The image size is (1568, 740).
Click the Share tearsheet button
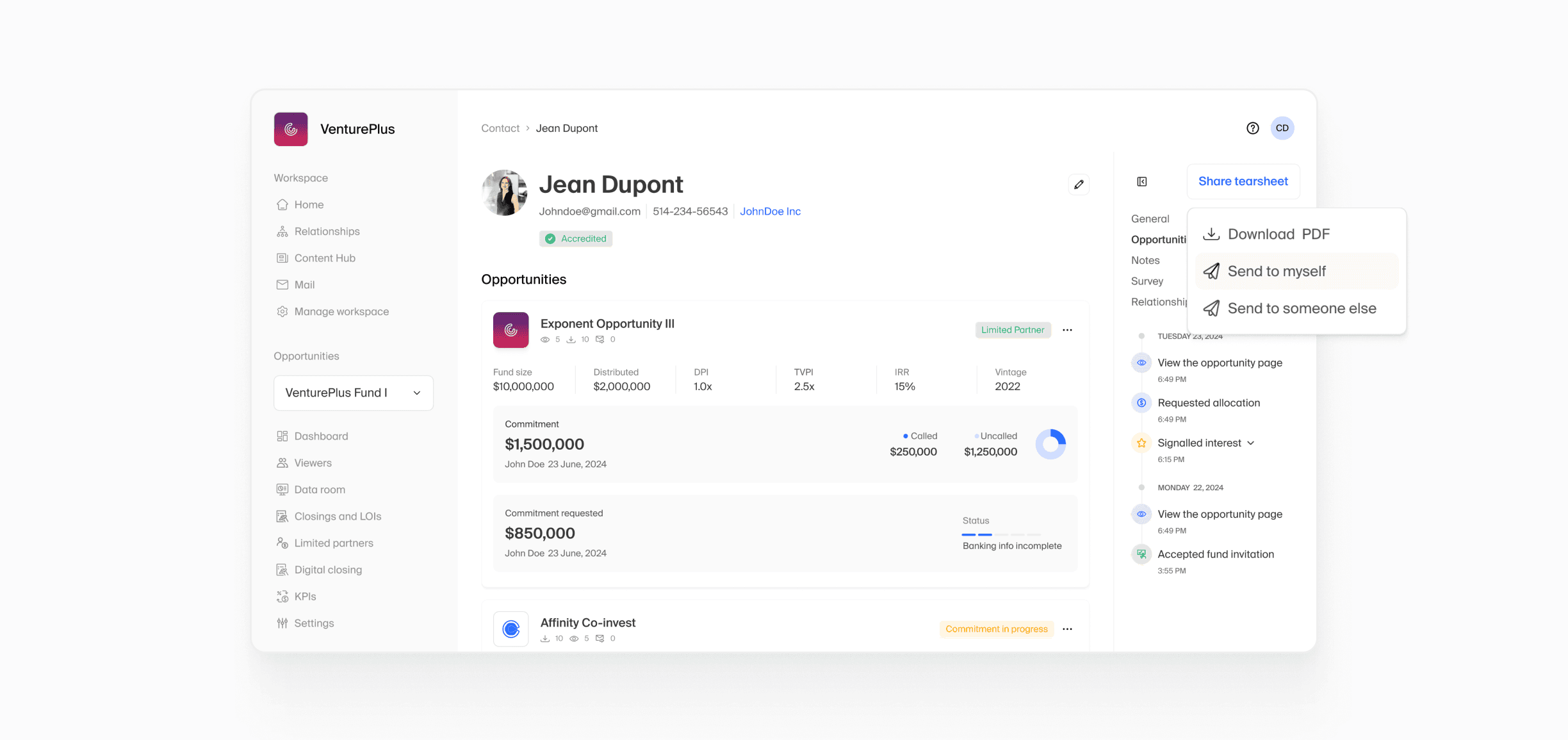[1243, 181]
